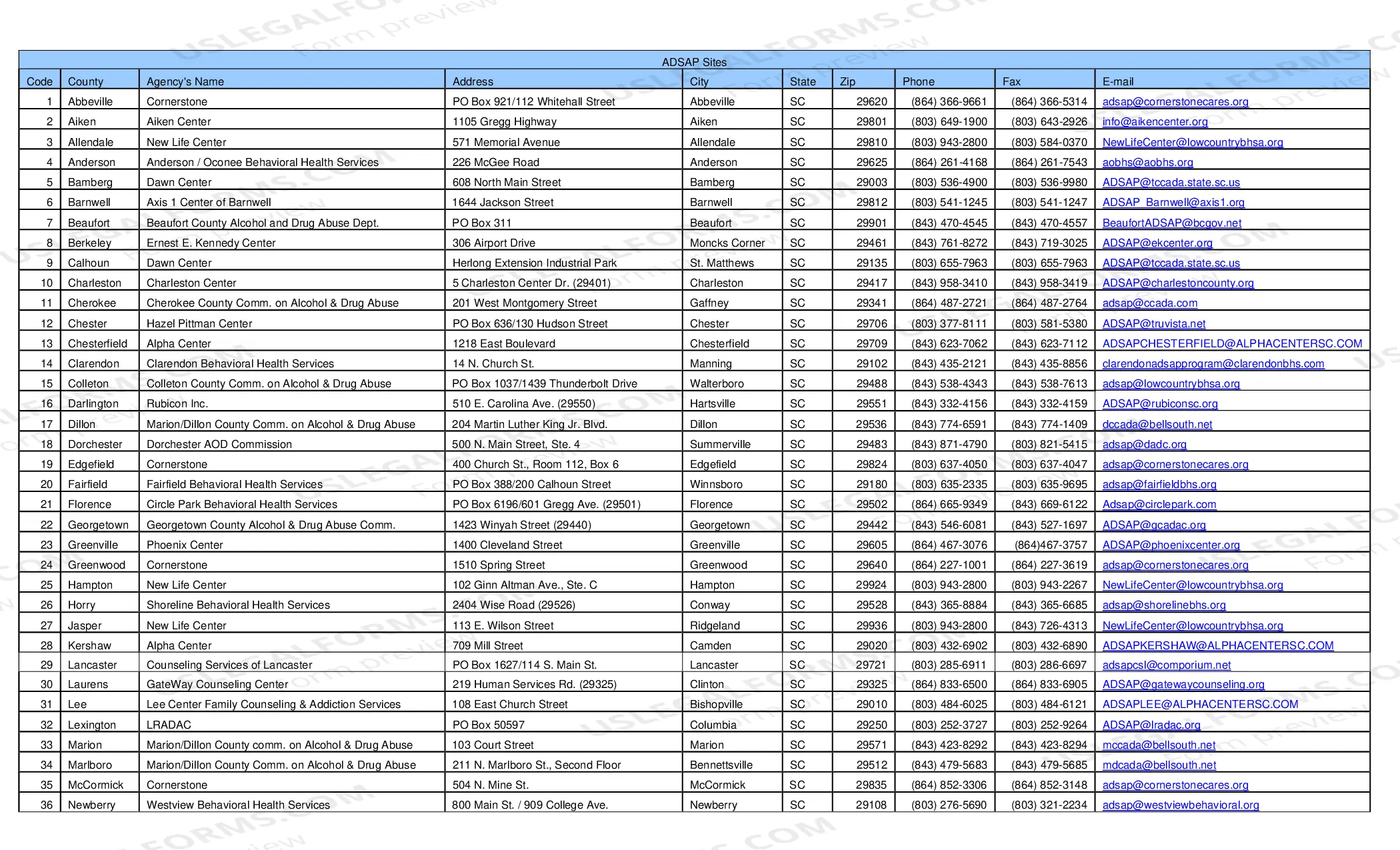
Task: Select the "LRADAC" agency cell
Action: tap(169, 725)
